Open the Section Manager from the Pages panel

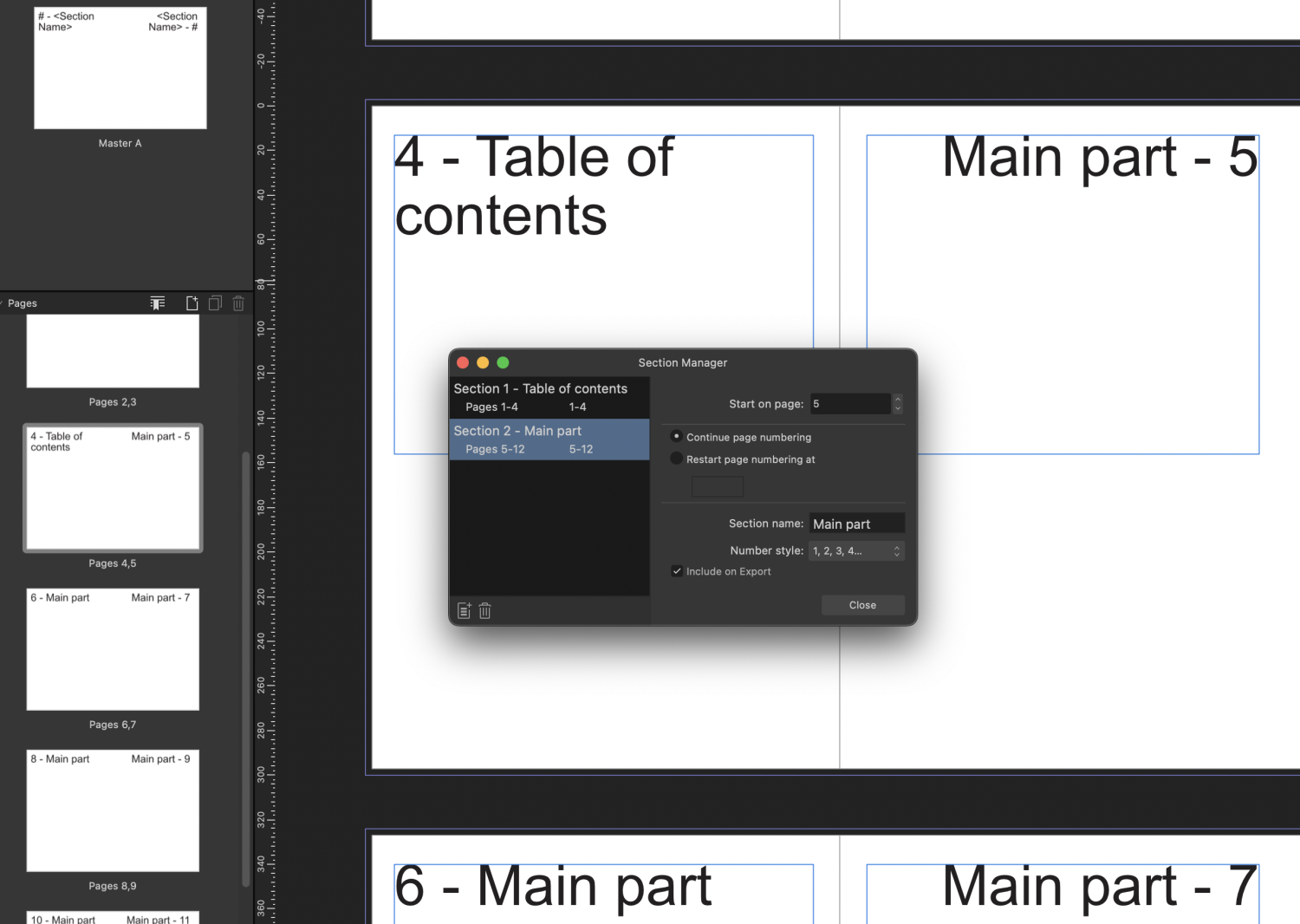[x=157, y=303]
